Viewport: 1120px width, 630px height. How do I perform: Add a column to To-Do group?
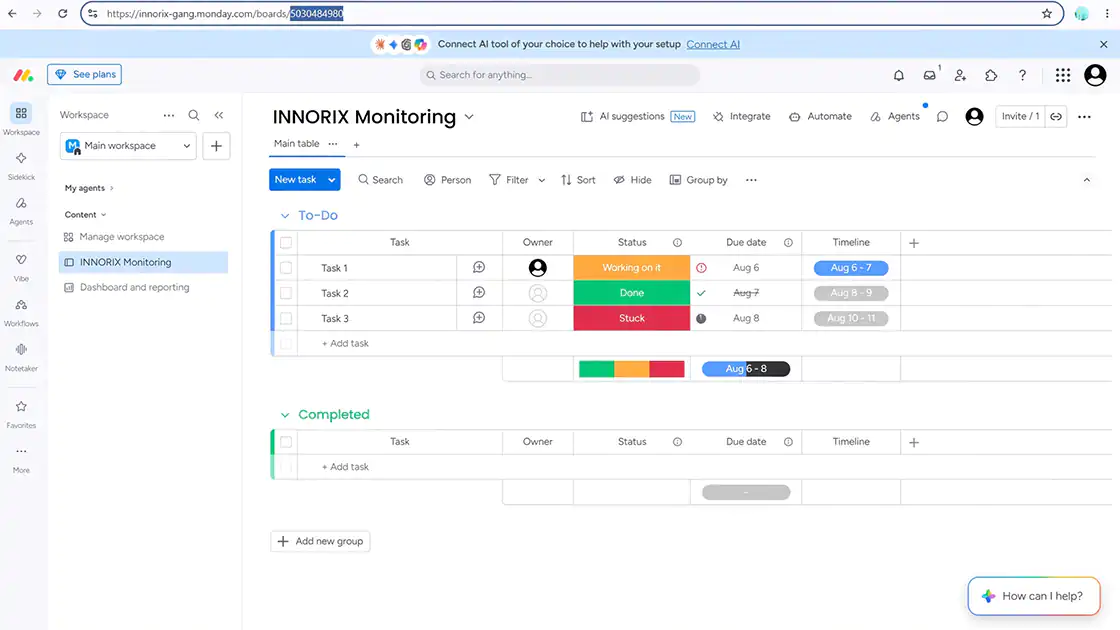coord(914,243)
